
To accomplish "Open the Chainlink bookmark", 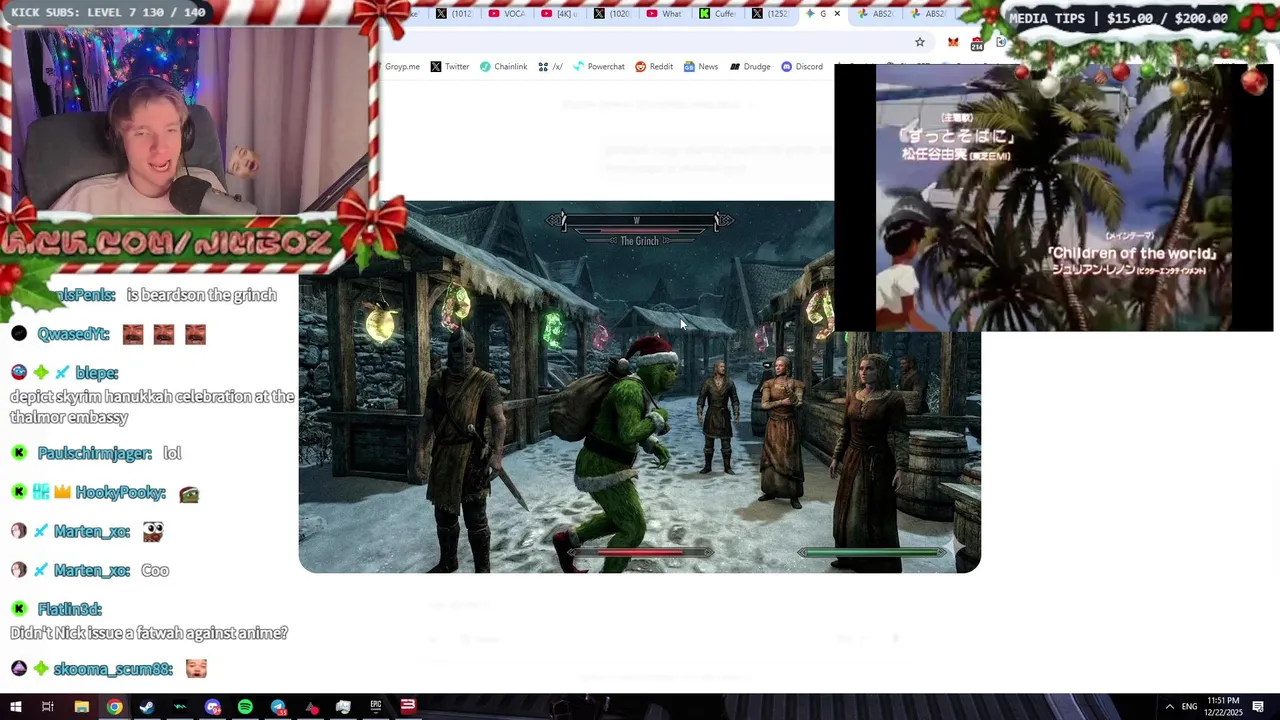I will 503,67.
